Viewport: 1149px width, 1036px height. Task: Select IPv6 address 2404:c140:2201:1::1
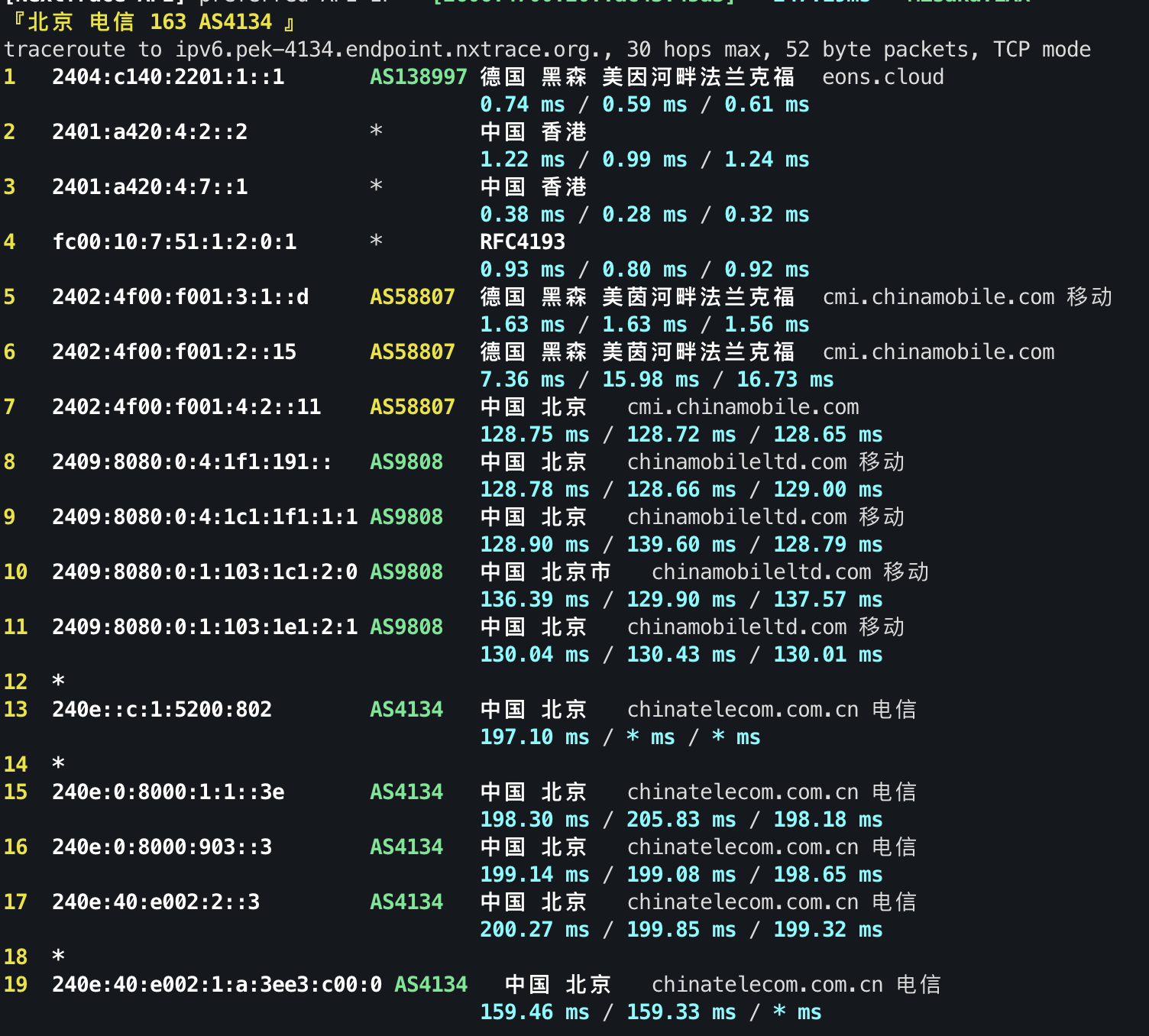click(168, 76)
